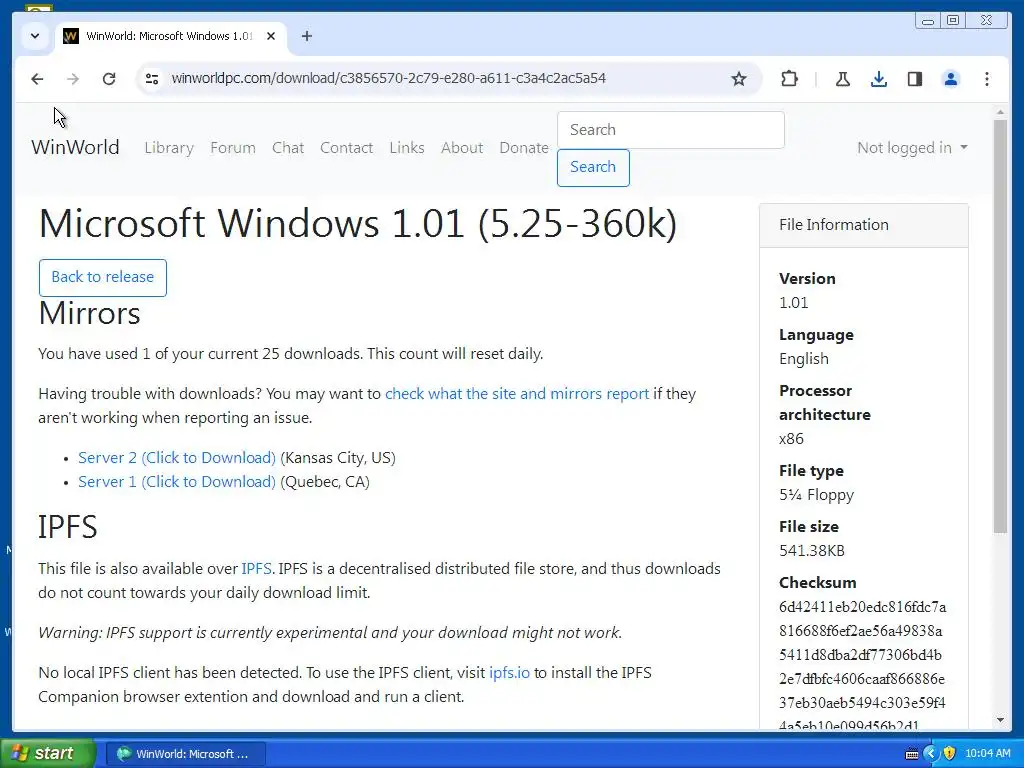Image resolution: width=1024 pixels, height=768 pixels.
Task: Close the WinWorld tab
Action: [x=271, y=36]
